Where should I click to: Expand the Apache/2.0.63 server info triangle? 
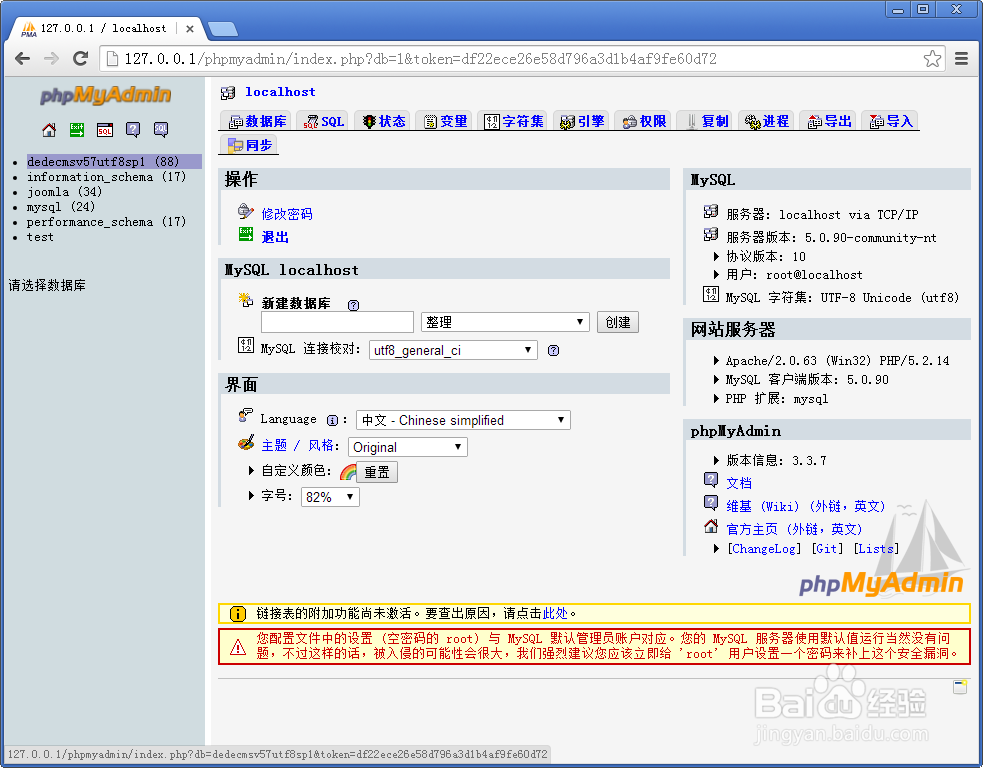coord(717,360)
